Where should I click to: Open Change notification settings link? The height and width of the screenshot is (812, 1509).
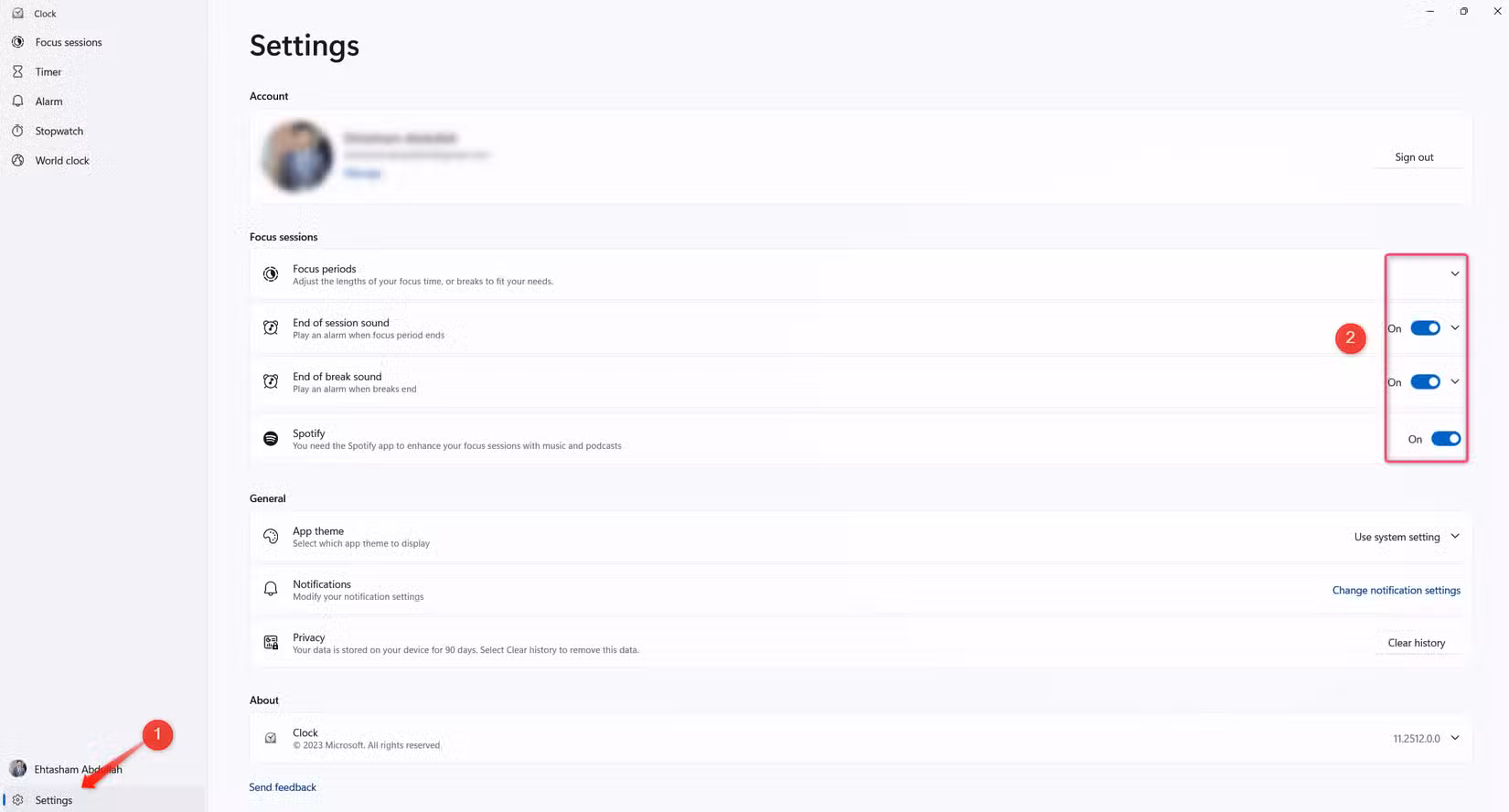(1396, 590)
